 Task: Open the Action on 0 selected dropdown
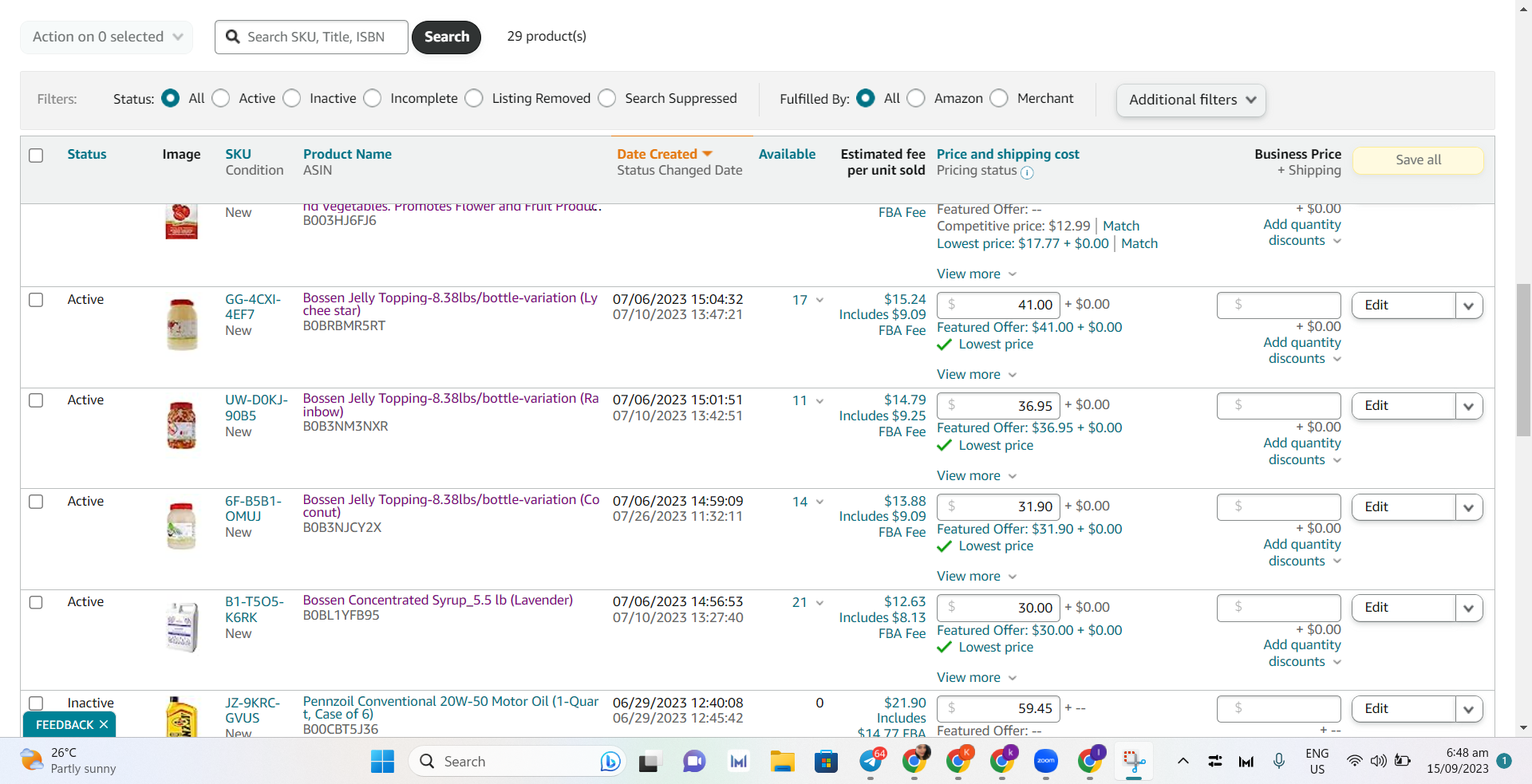(x=107, y=37)
